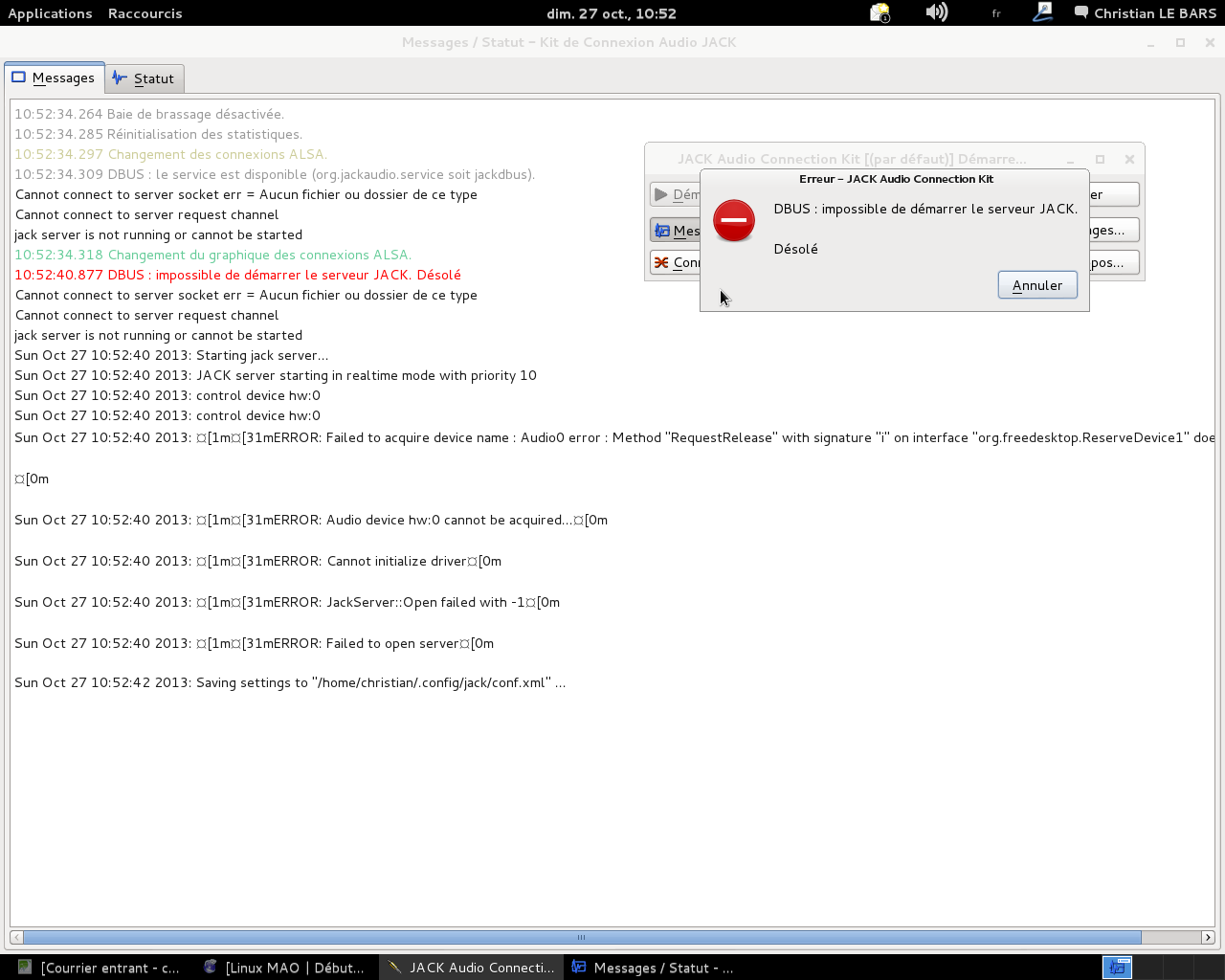Select the 'Messages / Statut' taskbar entry
This screenshot has height=980, width=1225.
(x=655, y=968)
